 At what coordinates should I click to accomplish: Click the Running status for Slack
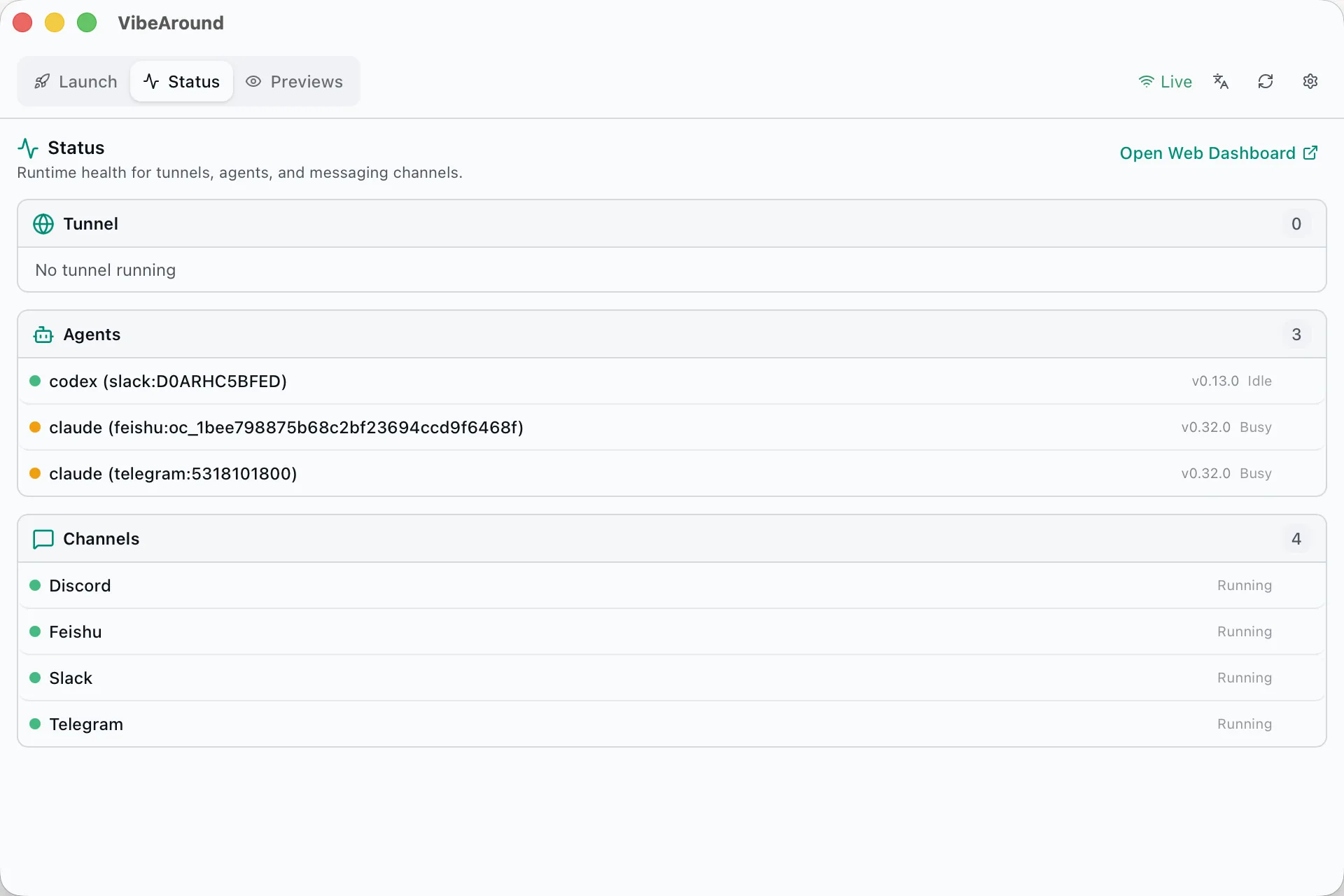[1245, 678]
